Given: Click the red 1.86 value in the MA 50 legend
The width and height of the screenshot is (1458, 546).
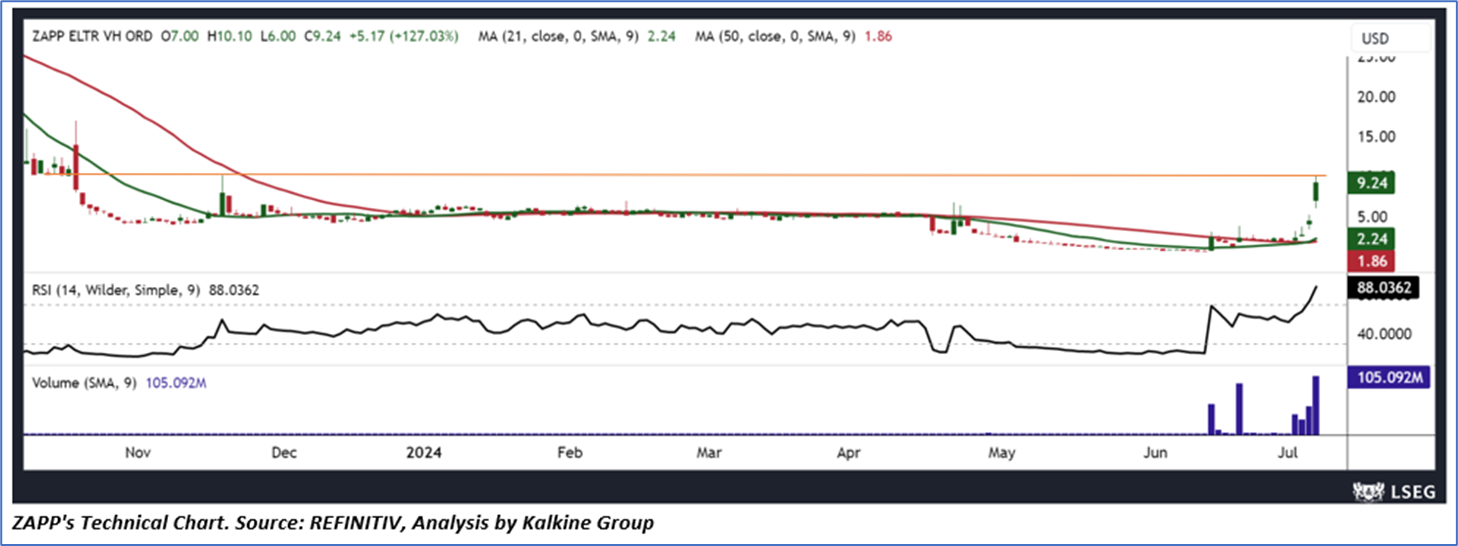Looking at the screenshot, I should click(x=877, y=36).
